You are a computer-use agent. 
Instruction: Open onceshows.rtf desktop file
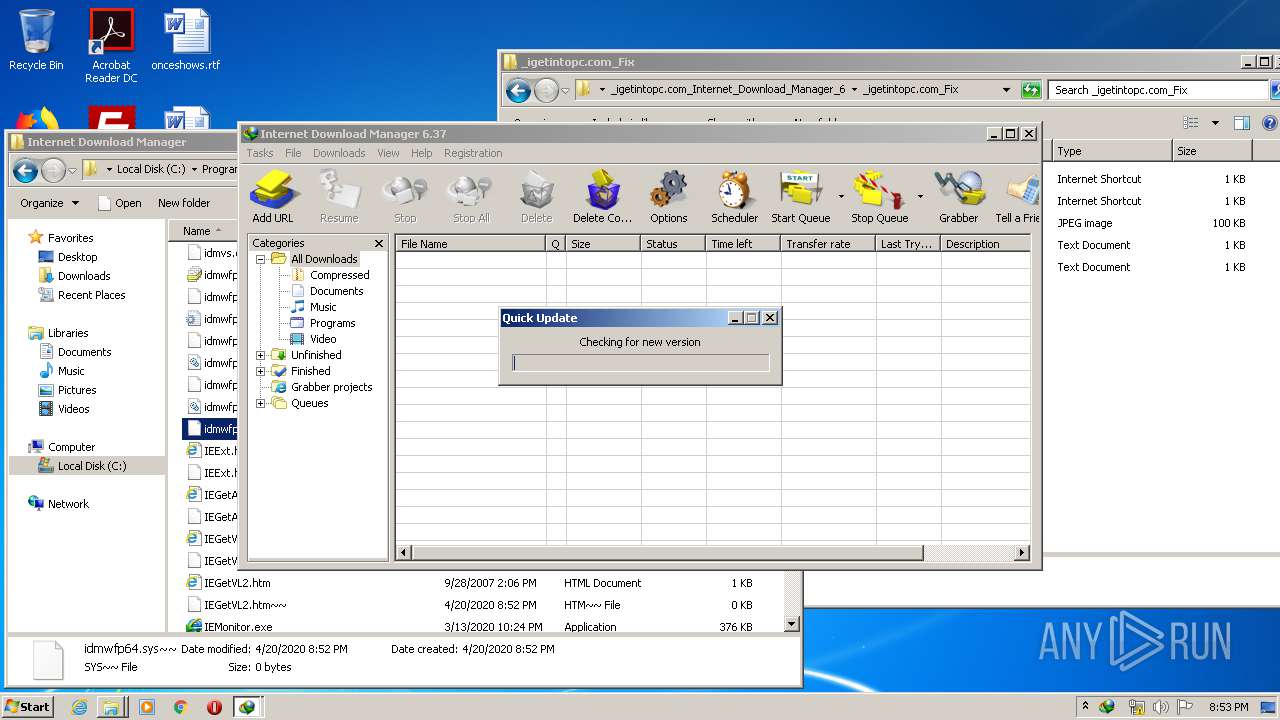186,40
